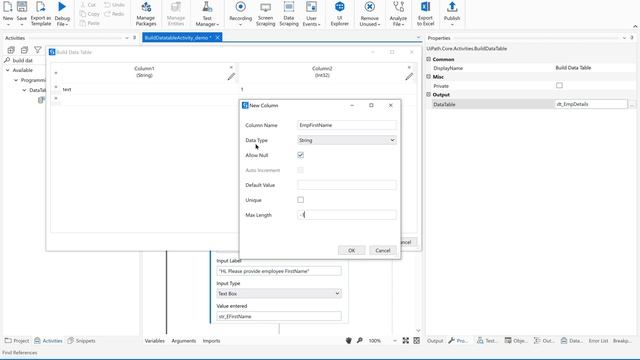Screen dimensions: 640x360
Task: Edit Column2 with pencil icon
Action: point(409,77)
